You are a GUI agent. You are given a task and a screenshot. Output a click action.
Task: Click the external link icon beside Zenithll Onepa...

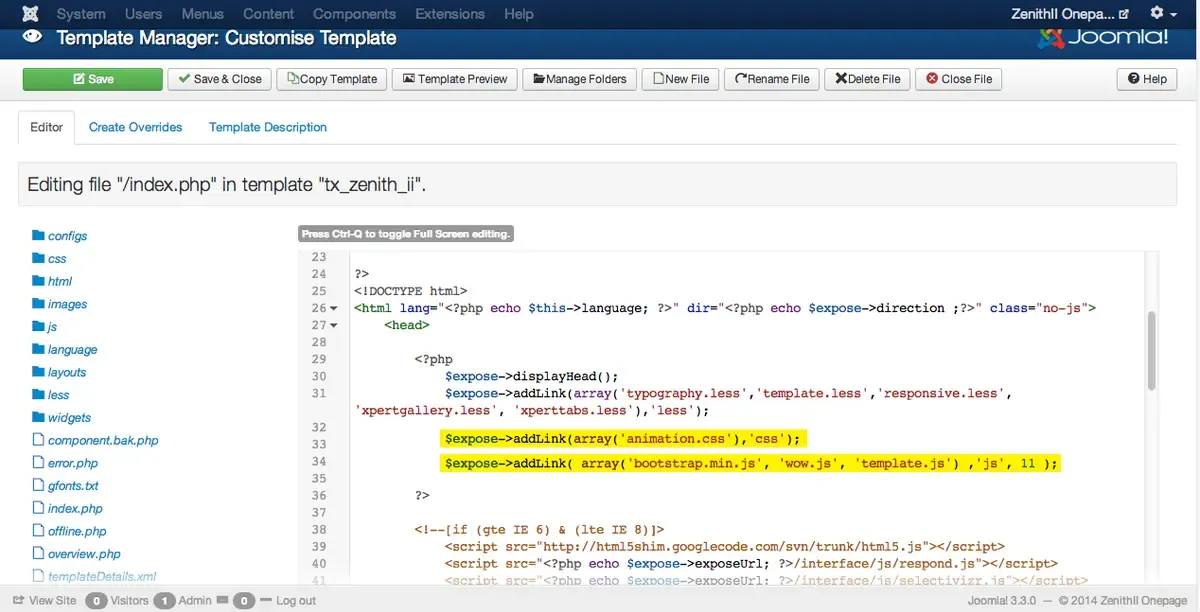click(1123, 14)
